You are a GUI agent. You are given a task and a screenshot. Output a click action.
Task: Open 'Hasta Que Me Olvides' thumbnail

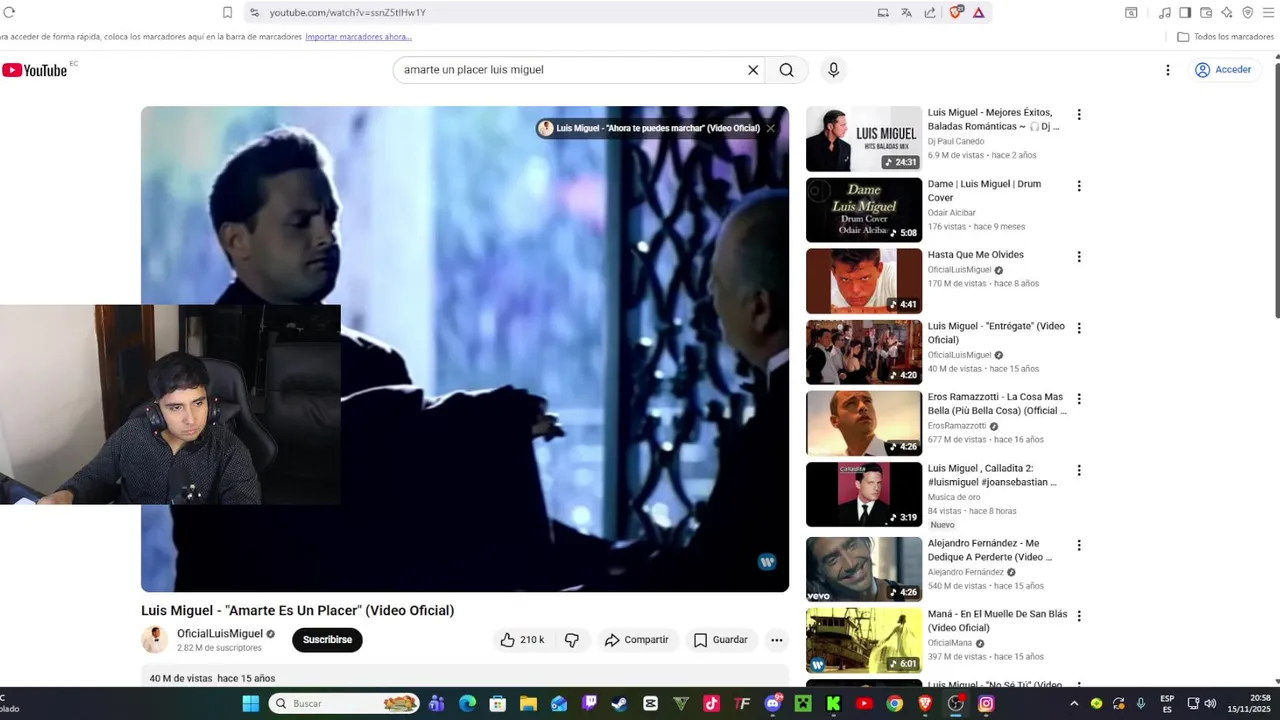(x=864, y=281)
